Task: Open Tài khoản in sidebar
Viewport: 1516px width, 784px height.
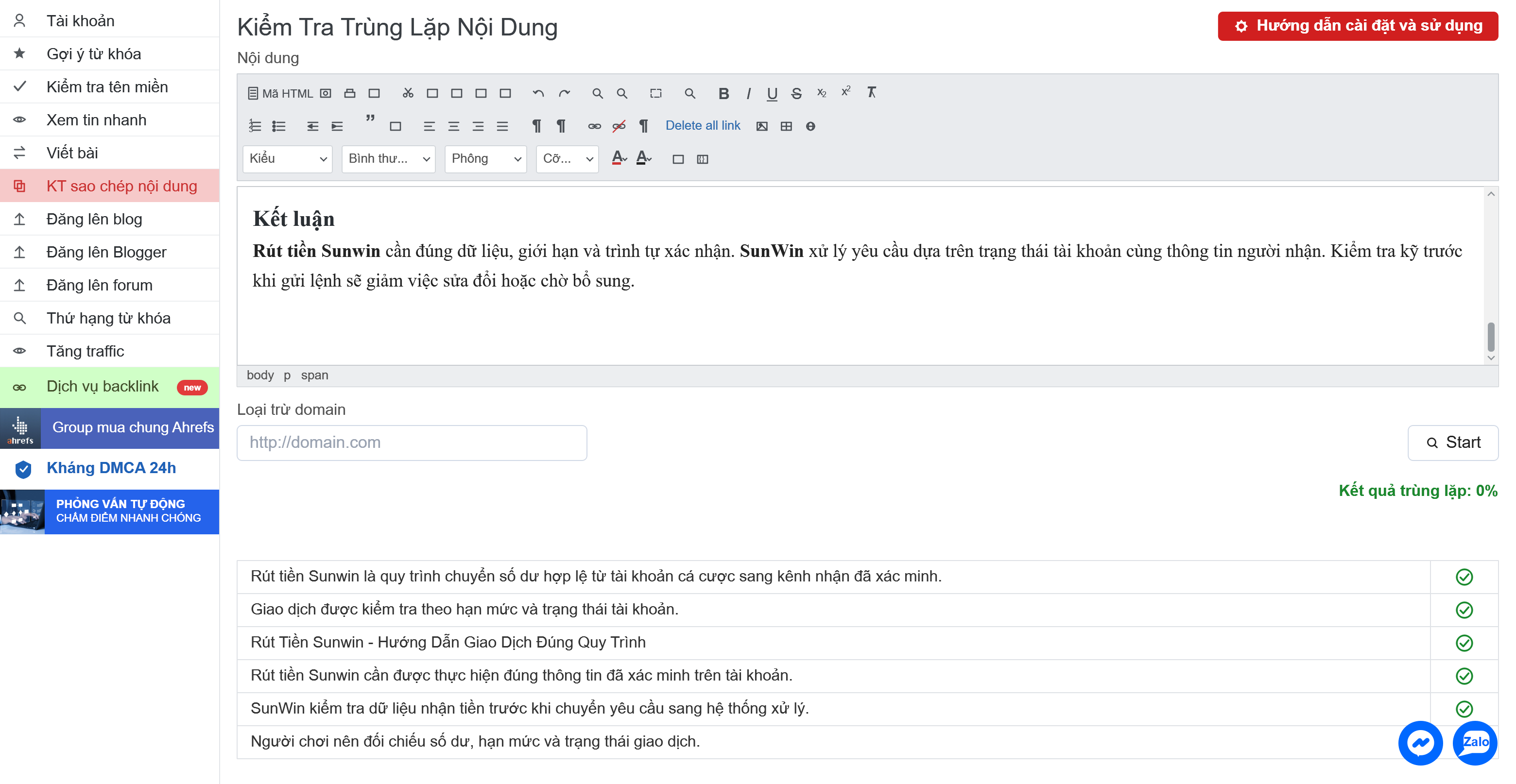Action: point(109,20)
